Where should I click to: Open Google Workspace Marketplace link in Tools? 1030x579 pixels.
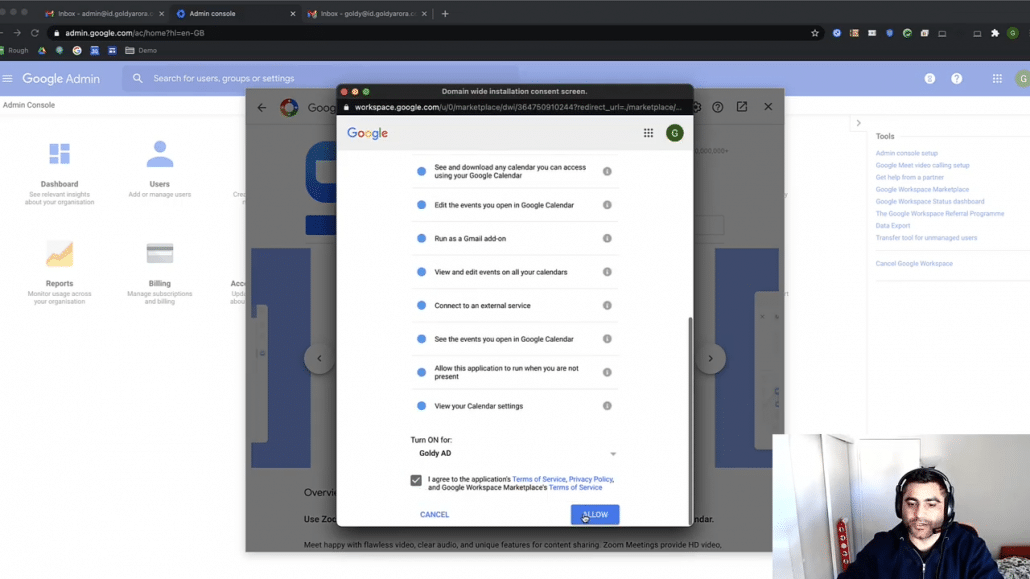(x=922, y=189)
